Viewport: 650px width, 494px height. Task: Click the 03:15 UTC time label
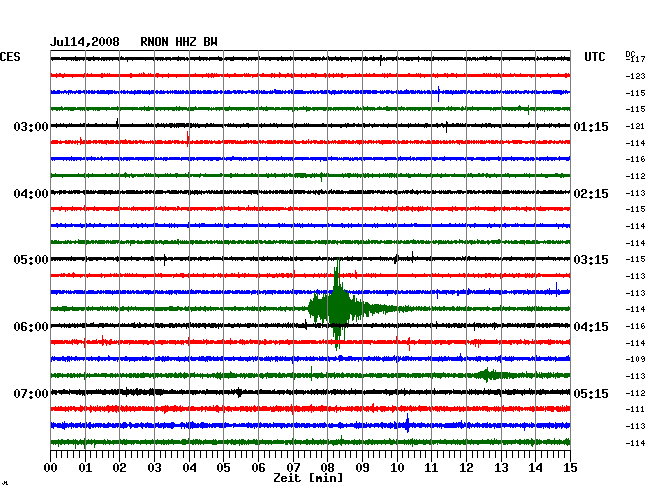pos(591,260)
